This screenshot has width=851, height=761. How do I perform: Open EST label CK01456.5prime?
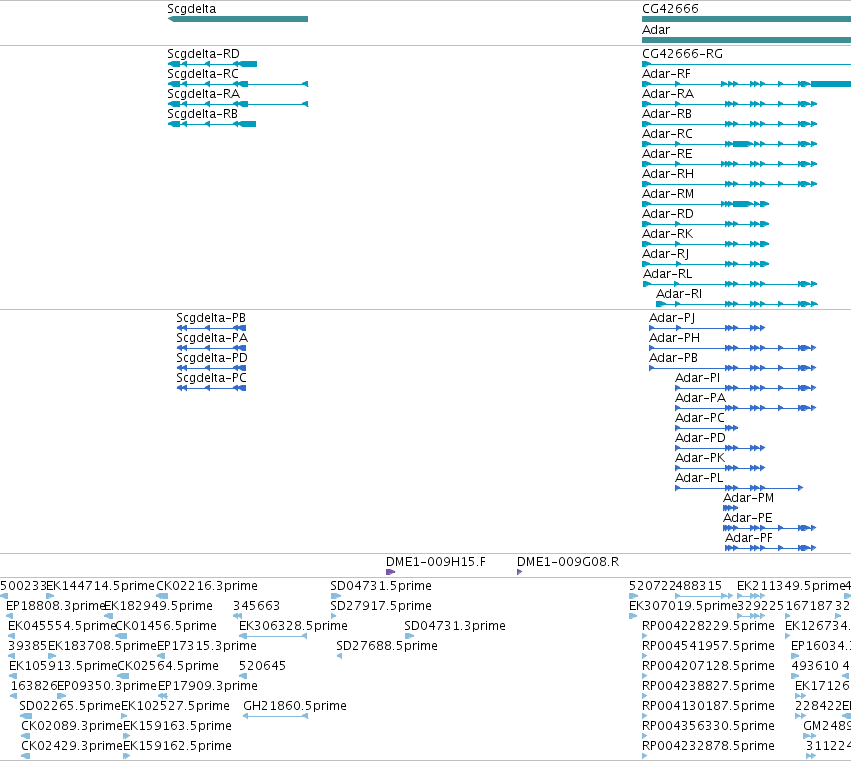166,626
